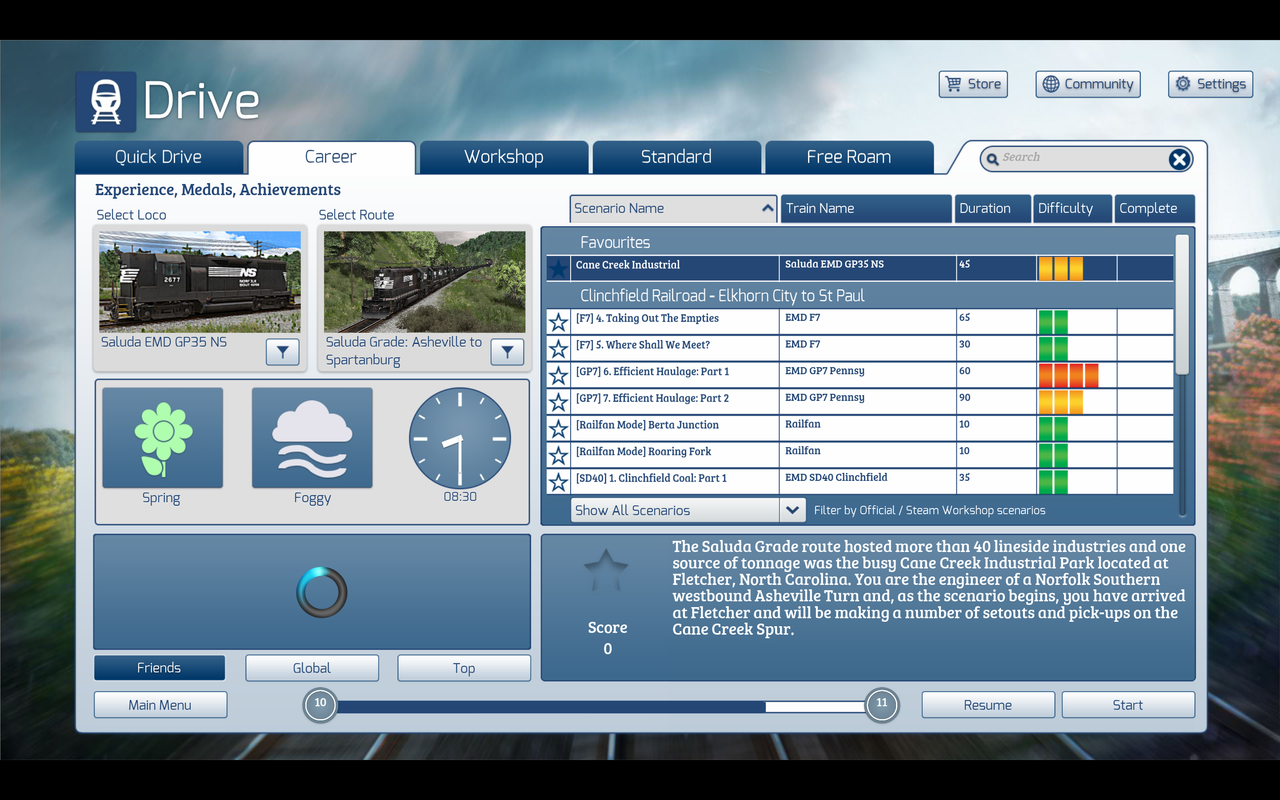Click the level 10 badge
1280x800 pixels.
320,705
